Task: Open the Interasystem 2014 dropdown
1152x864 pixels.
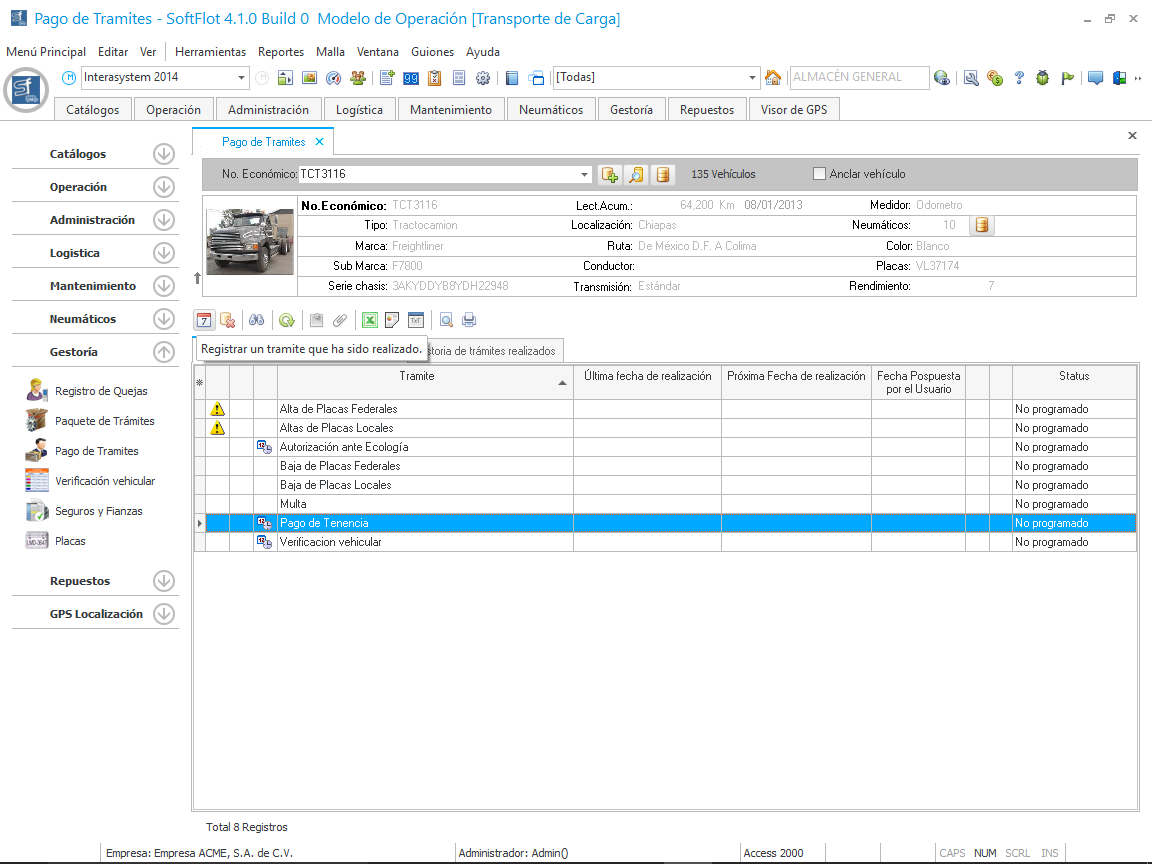Action: [x=242, y=78]
